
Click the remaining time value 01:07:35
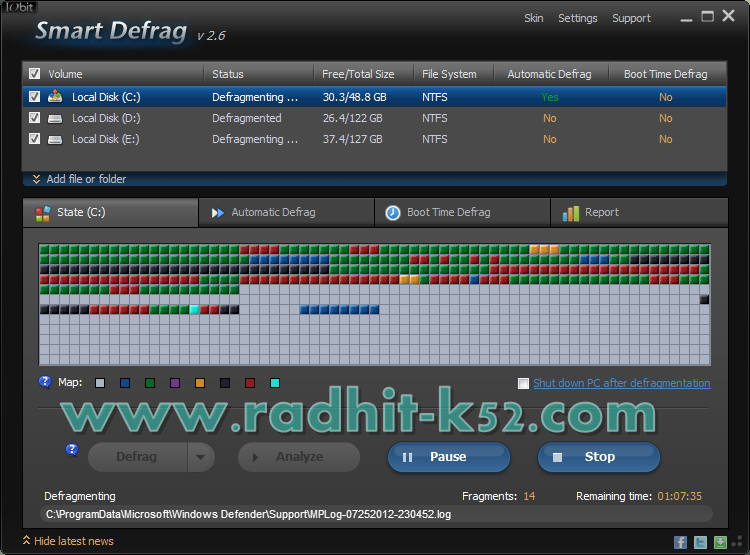(x=679, y=496)
